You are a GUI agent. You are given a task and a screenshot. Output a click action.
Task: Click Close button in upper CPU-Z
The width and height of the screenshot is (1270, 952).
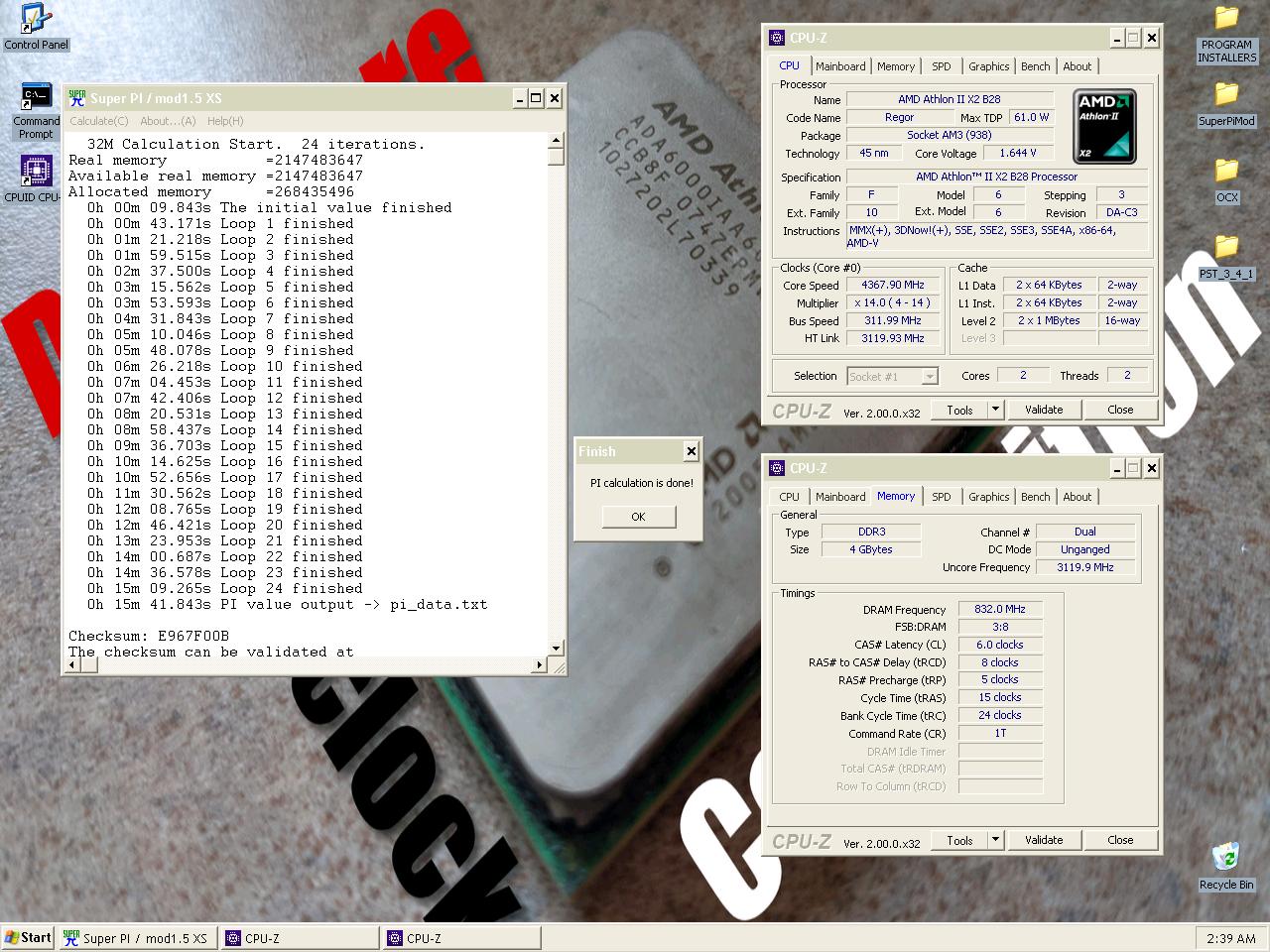pos(1120,410)
